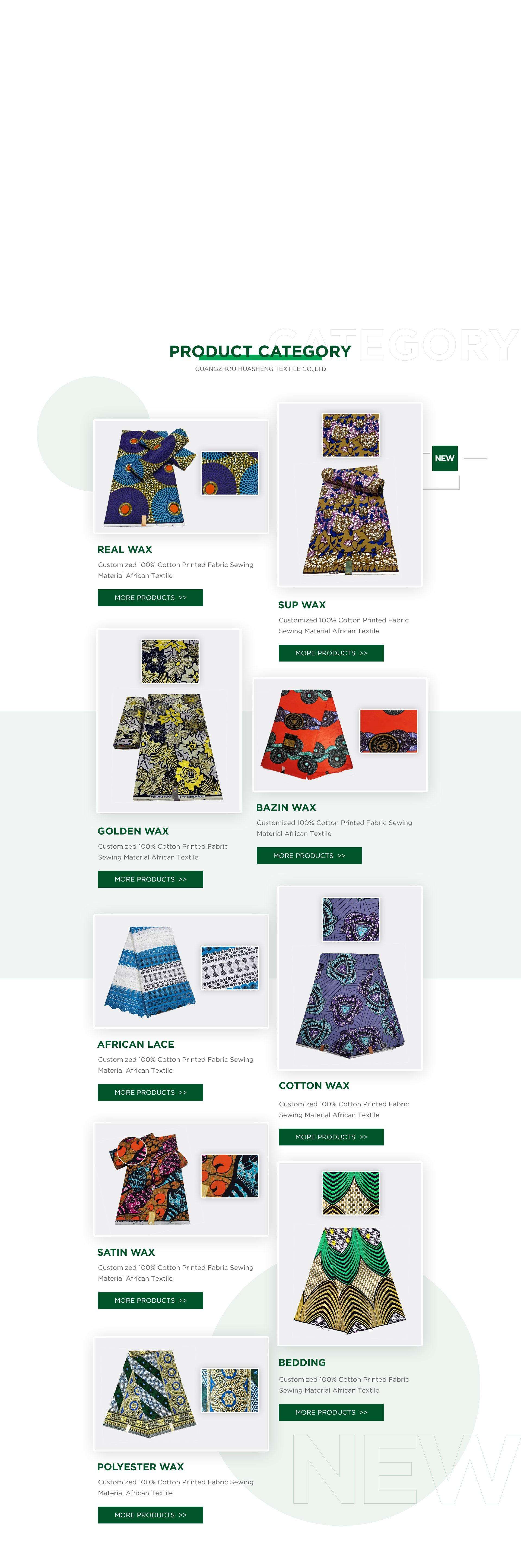
Task: Open More Products under Sup Wax
Action: (x=331, y=653)
